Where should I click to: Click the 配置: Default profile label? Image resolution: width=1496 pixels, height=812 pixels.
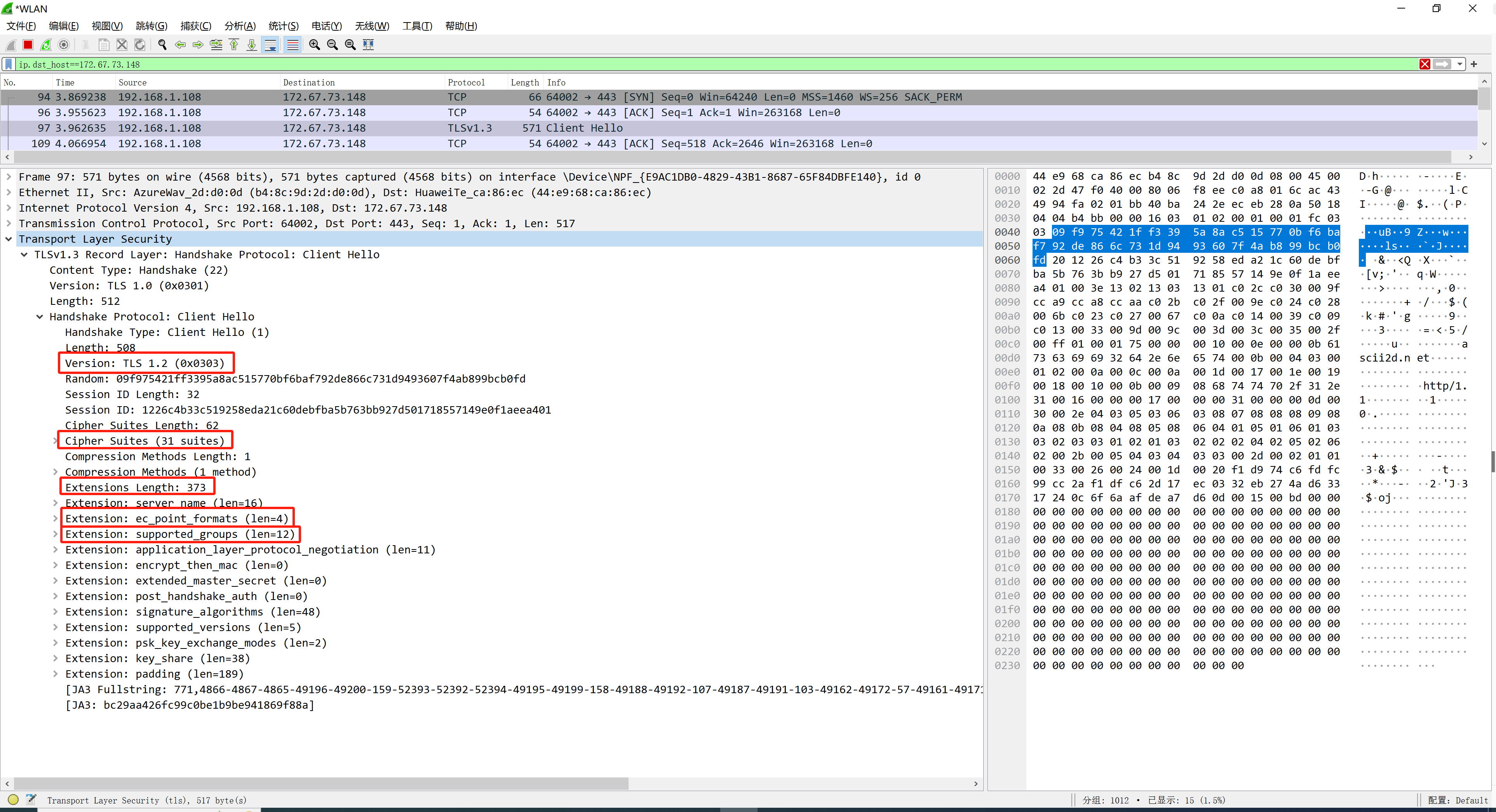[1458, 800]
